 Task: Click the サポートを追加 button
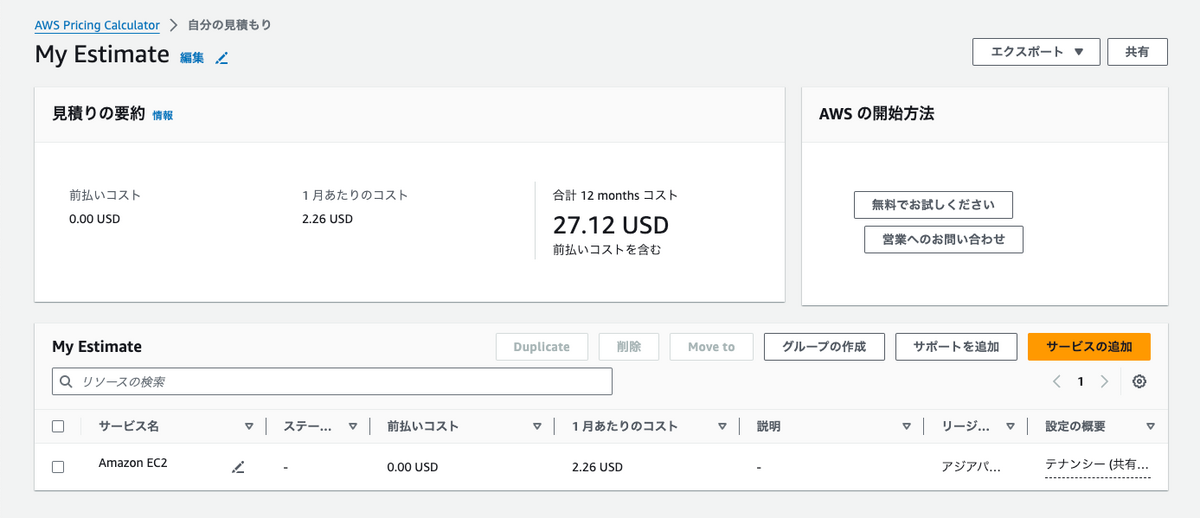(955, 347)
